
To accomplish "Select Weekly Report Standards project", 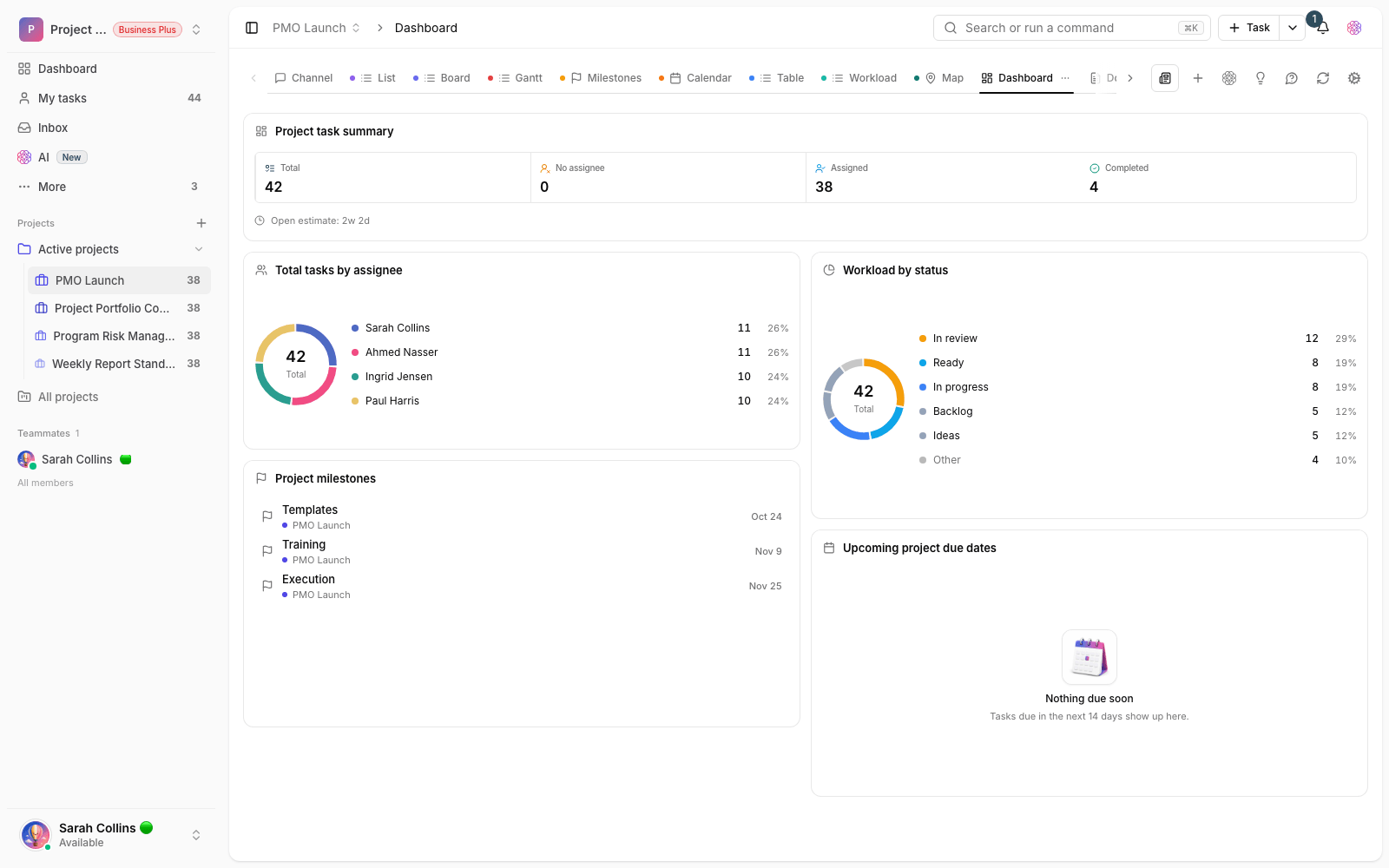I will coord(119,364).
